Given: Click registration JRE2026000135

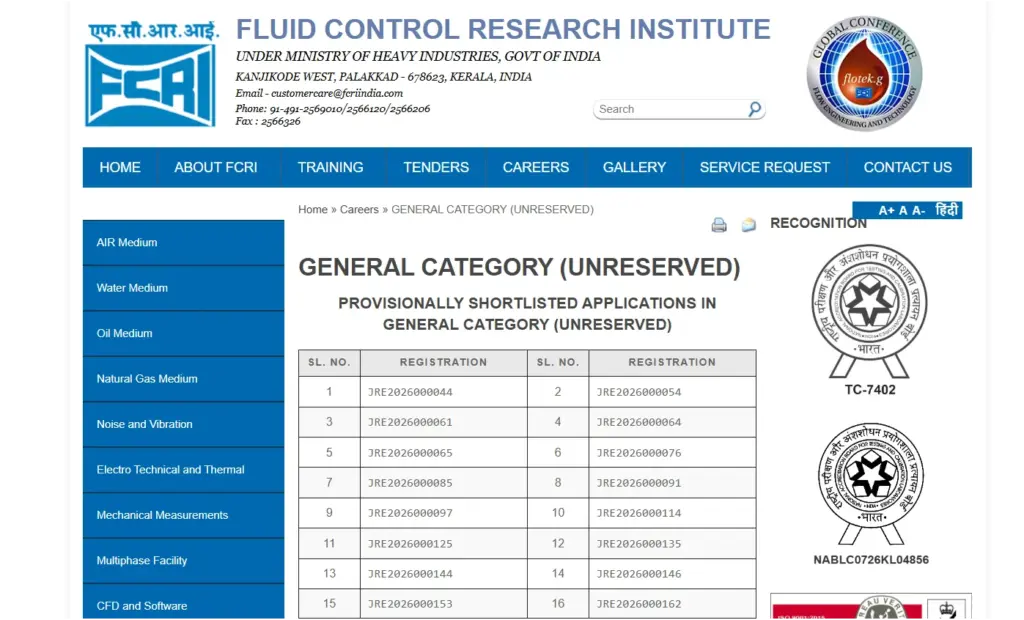Looking at the screenshot, I should (x=639, y=544).
